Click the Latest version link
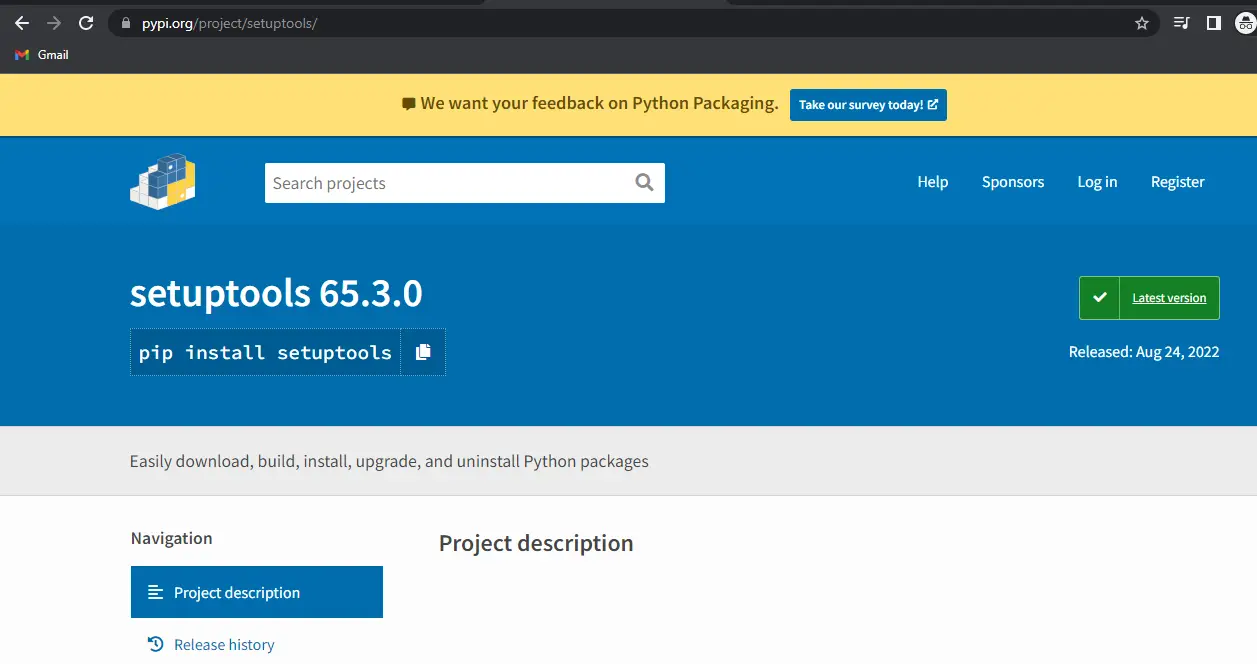 tap(1169, 298)
